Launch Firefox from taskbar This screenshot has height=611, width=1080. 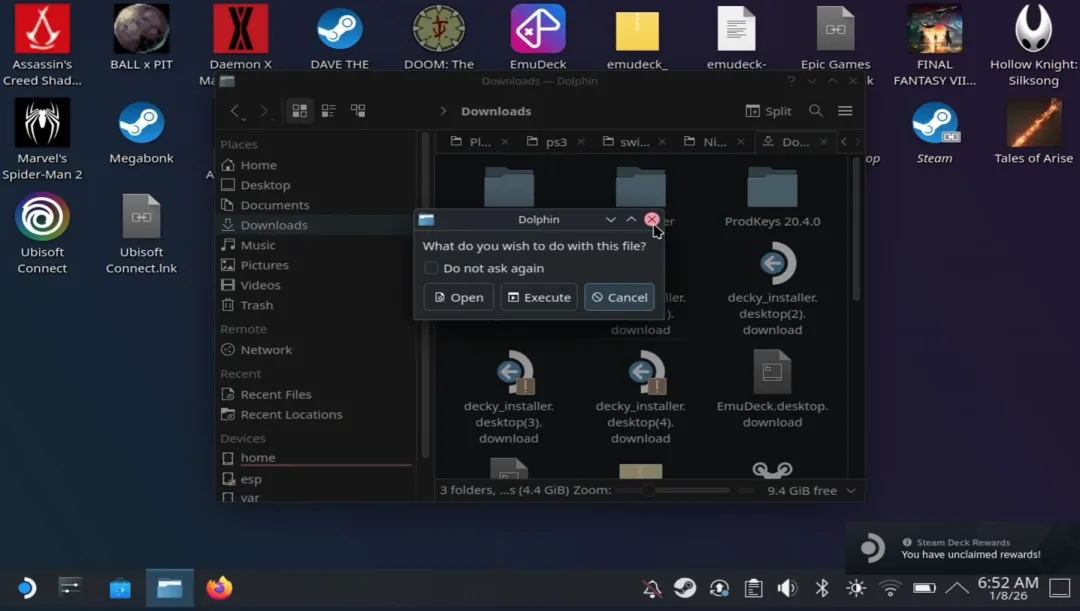click(x=219, y=588)
